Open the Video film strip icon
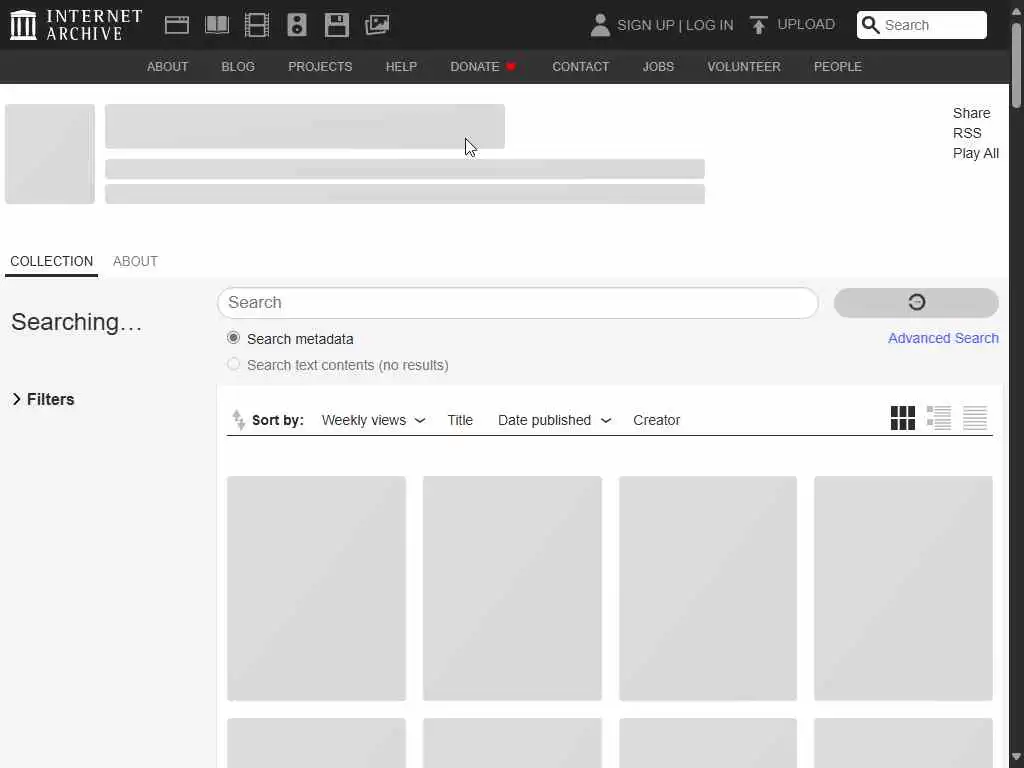Viewport: 1024px width, 768px height. point(257,25)
